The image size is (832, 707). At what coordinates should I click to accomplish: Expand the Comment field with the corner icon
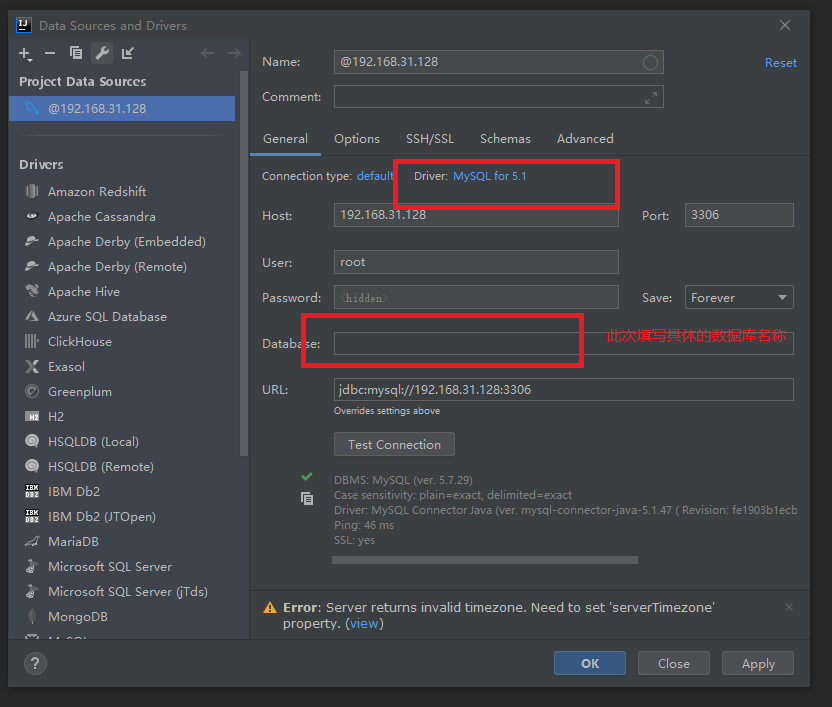651,97
